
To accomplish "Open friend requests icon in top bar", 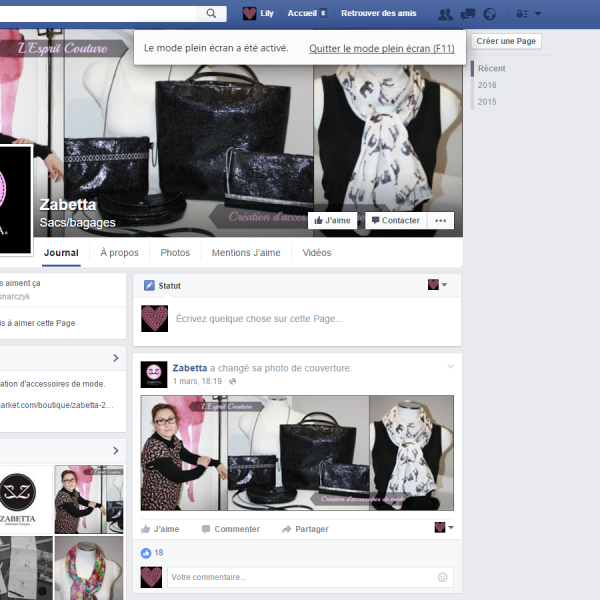I will (x=445, y=14).
